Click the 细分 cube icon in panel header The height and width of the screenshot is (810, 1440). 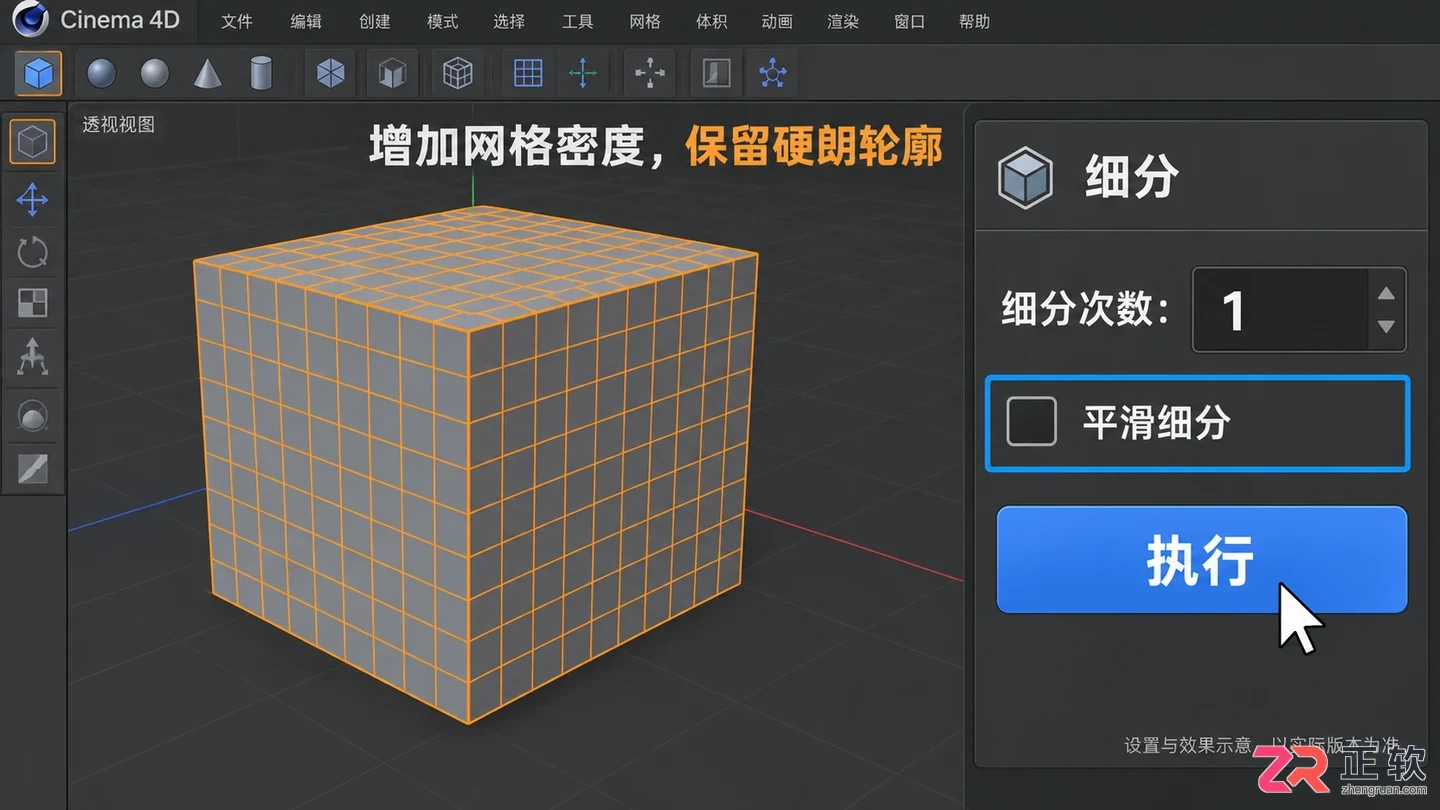click(1025, 178)
